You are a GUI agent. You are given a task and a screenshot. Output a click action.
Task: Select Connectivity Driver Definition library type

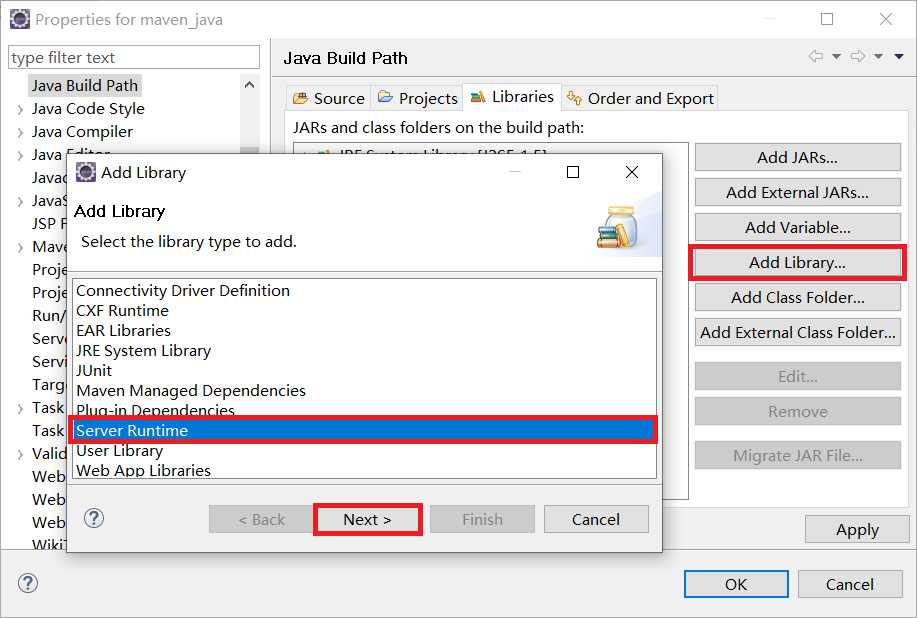pos(364,291)
